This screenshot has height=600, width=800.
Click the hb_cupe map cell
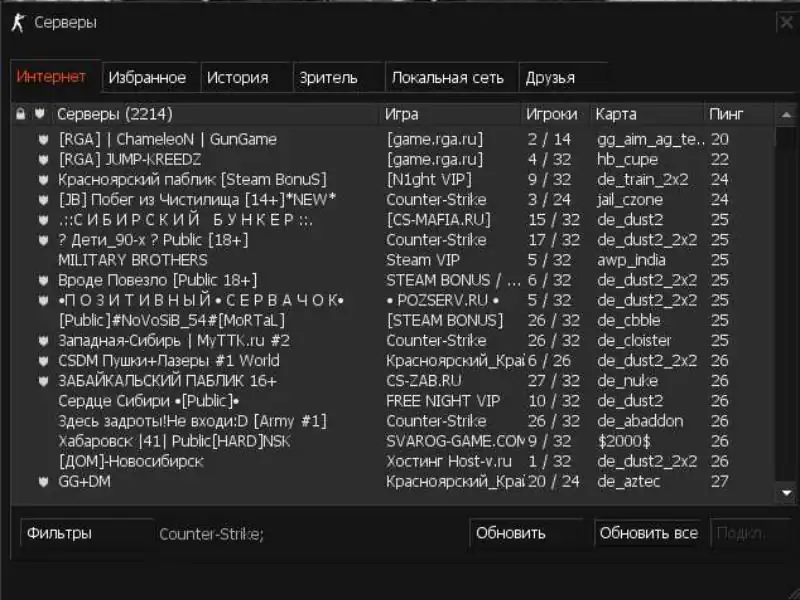pyautogui.click(x=628, y=160)
